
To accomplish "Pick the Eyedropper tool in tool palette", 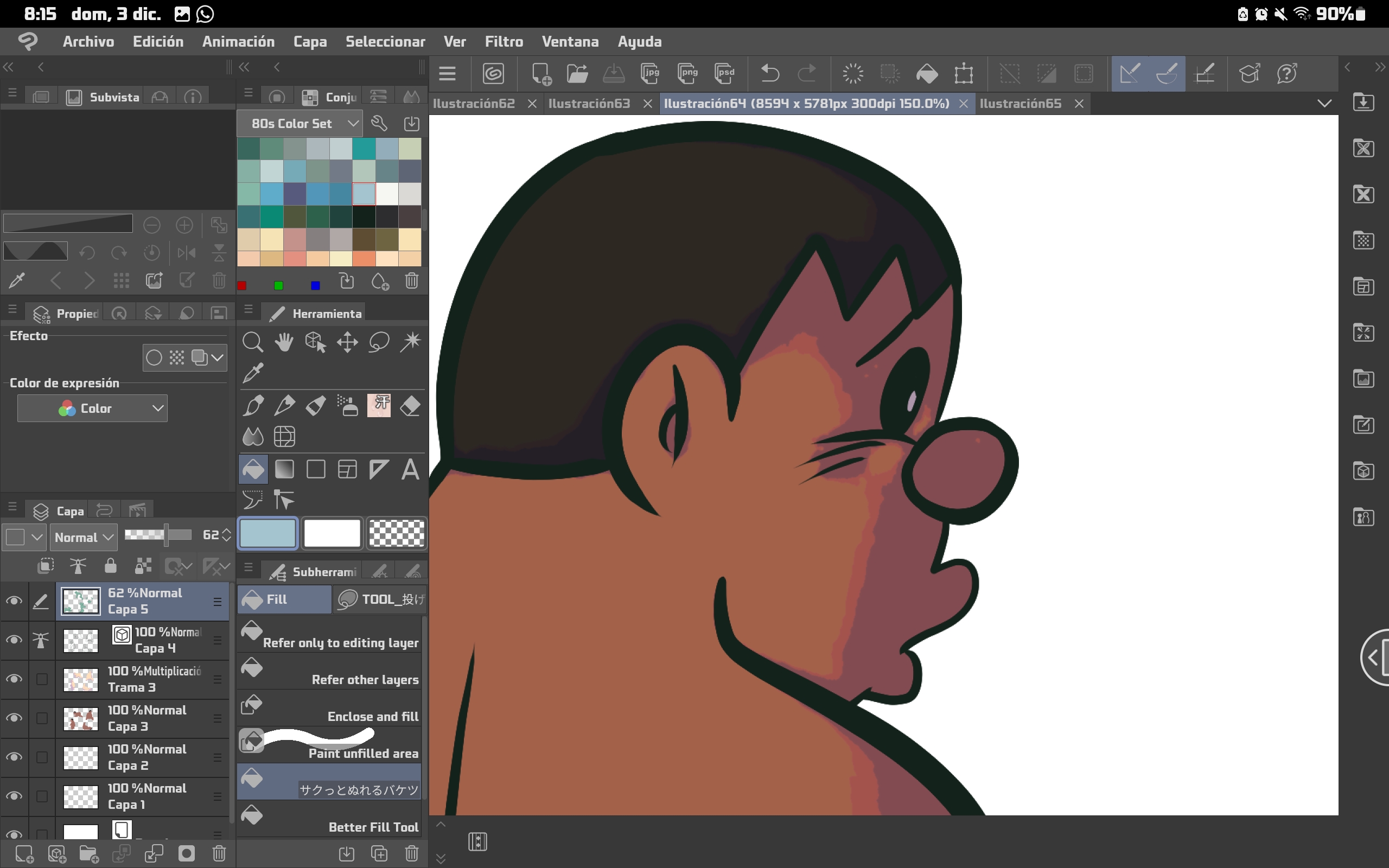I will pos(252,373).
